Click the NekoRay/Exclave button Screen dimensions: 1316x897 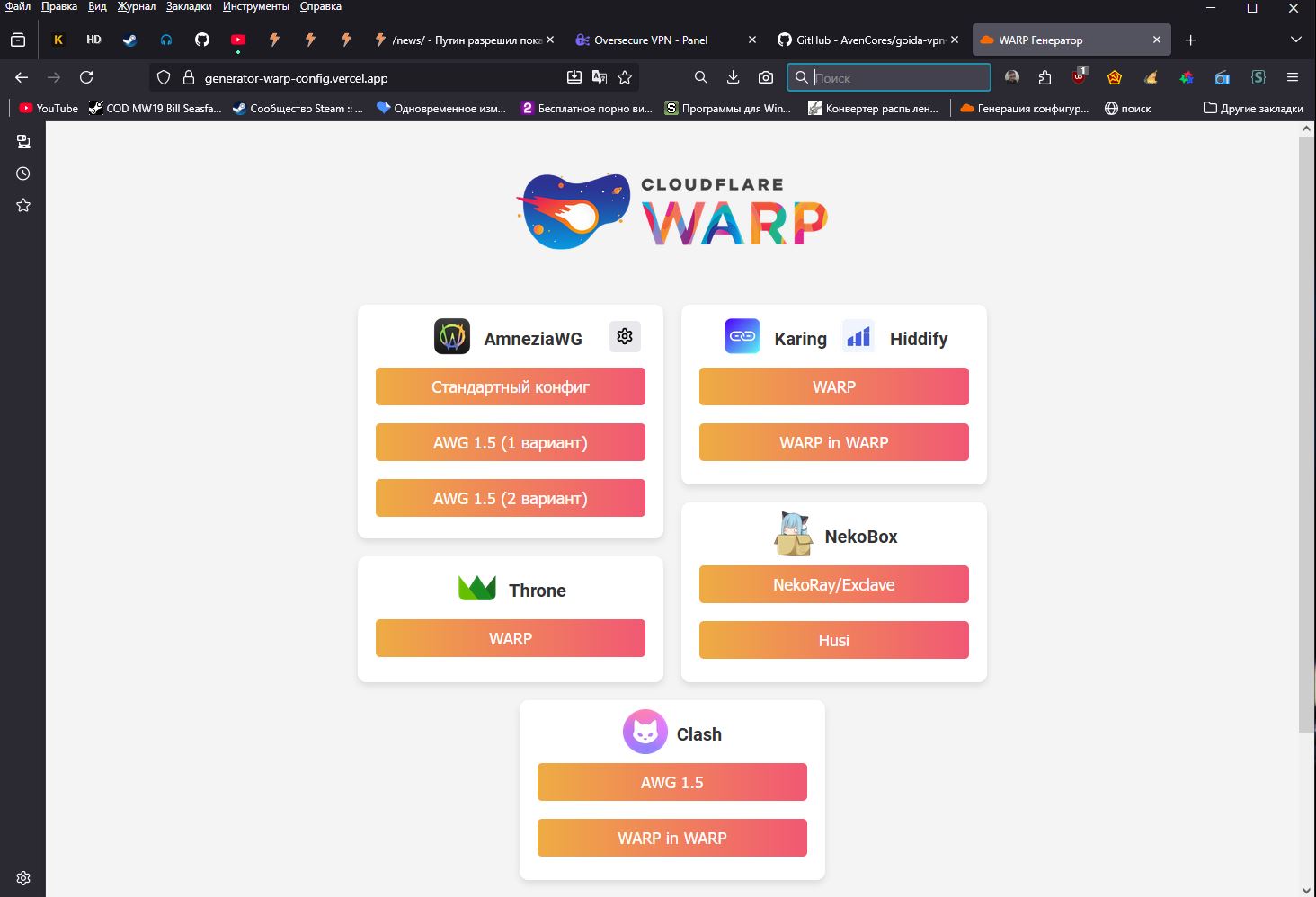[x=834, y=584]
